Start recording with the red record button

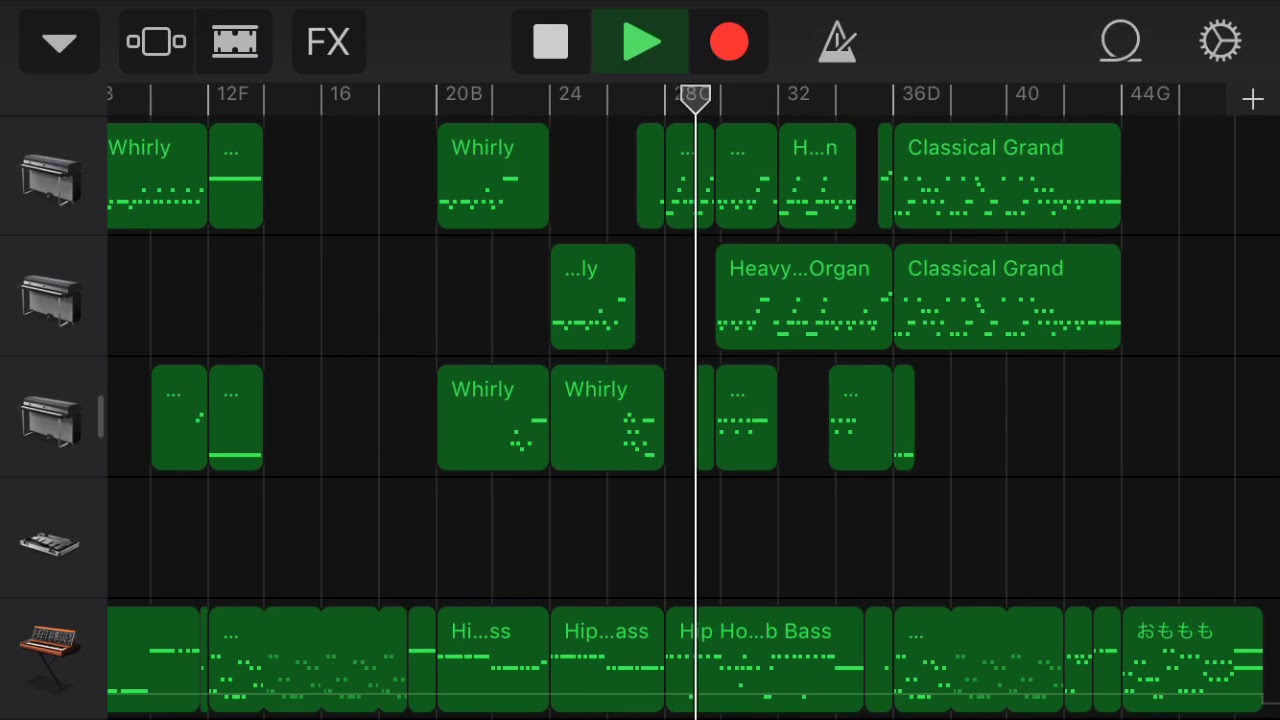coord(728,42)
